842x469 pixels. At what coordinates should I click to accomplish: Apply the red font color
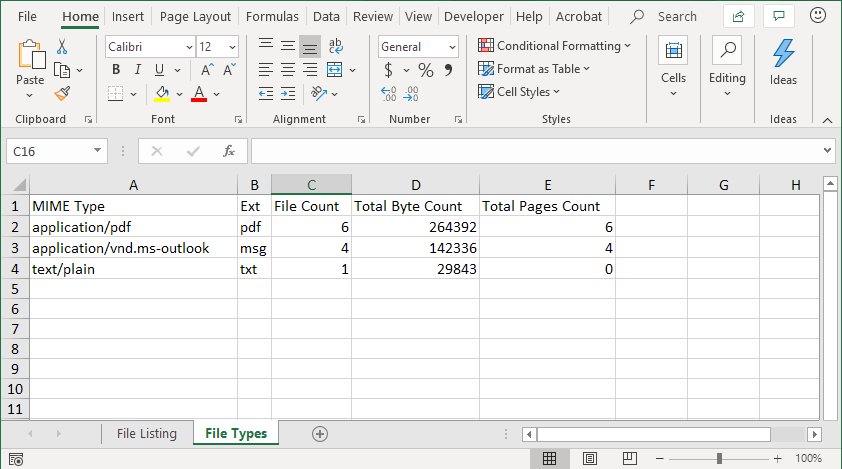point(199,94)
